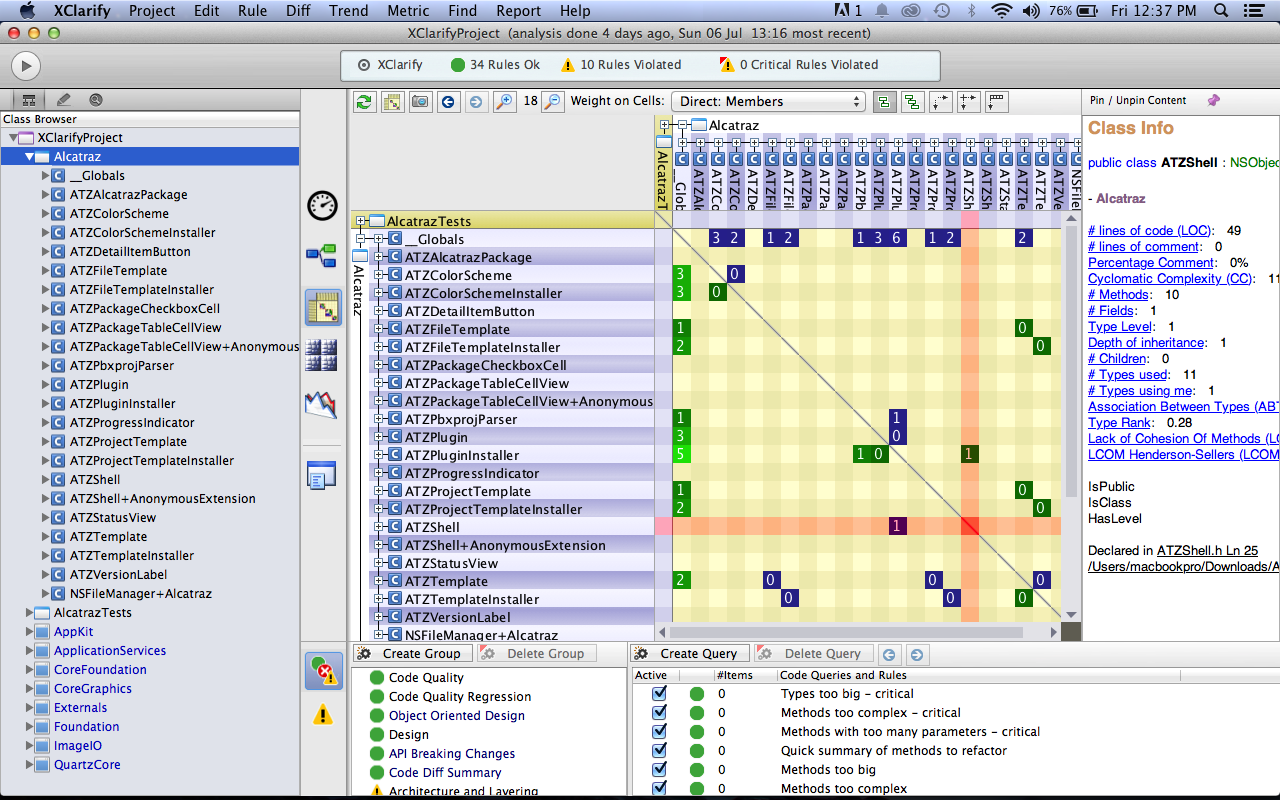Screen dimensions: 1280x800
Task: Open the metrics treemap view
Action: click(x=322, y=354)
